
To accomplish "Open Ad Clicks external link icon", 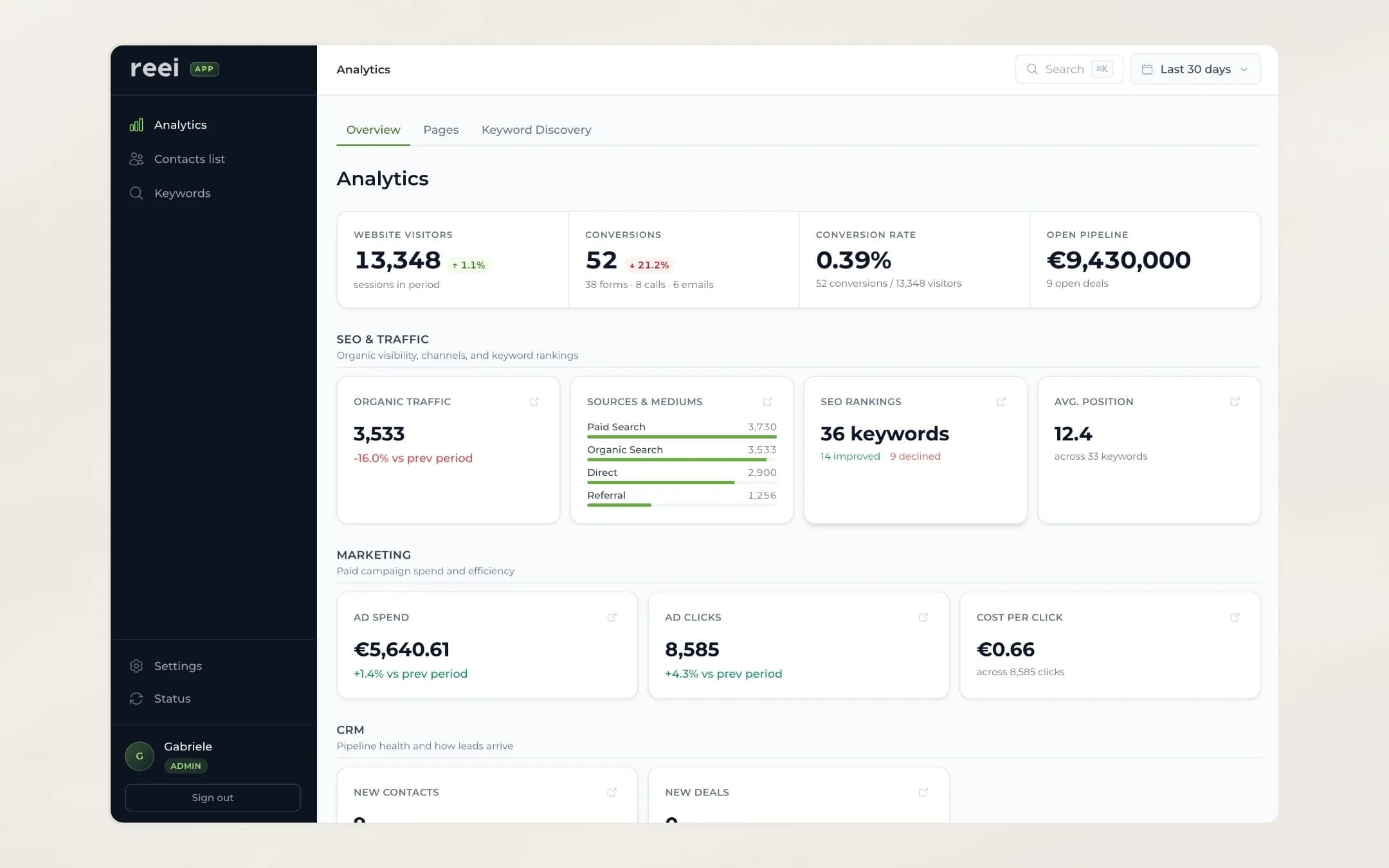I will tap(923, 617).
